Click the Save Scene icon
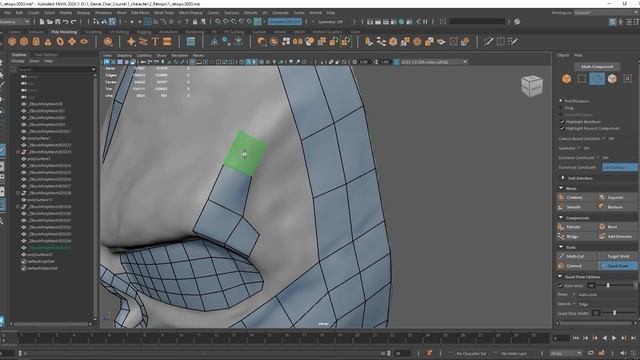 point(58,22)
